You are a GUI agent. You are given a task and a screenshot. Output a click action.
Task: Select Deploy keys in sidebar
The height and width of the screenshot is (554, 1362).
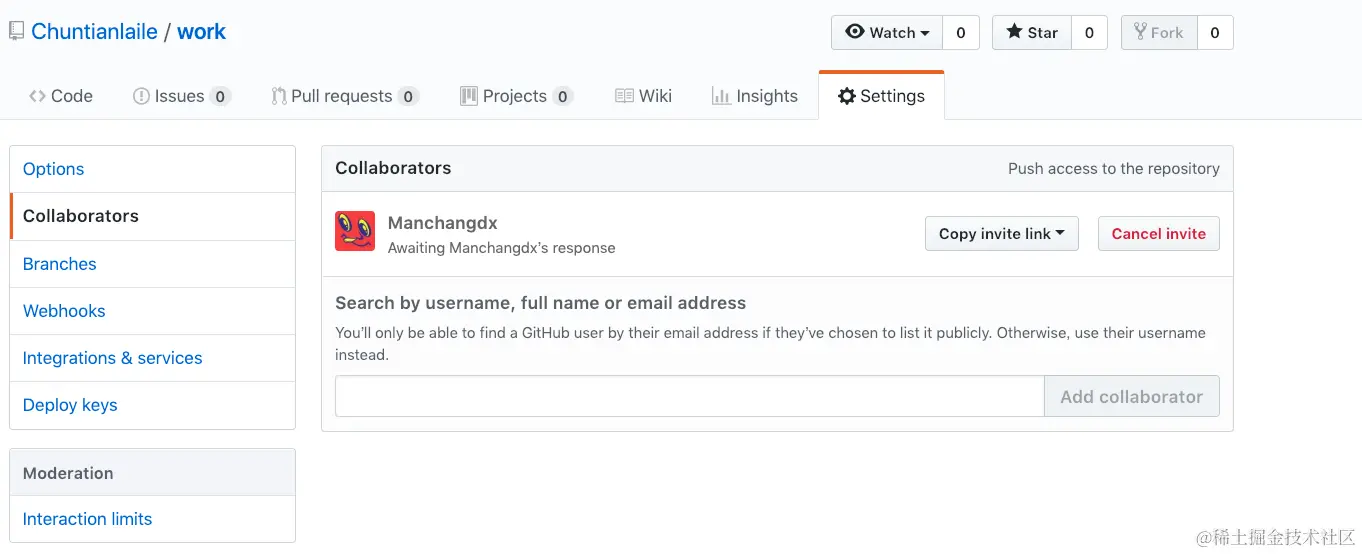click(x=70, y=405)
